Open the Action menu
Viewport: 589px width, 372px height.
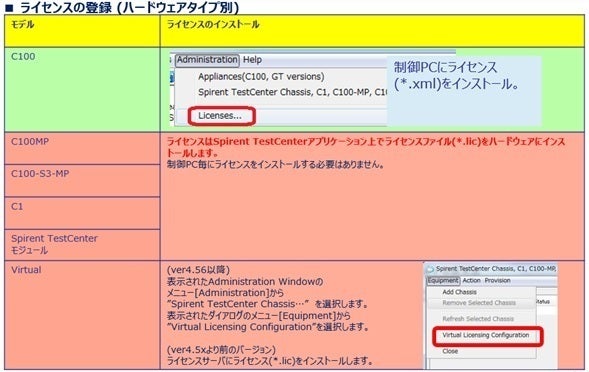click(x=471, y=281)
